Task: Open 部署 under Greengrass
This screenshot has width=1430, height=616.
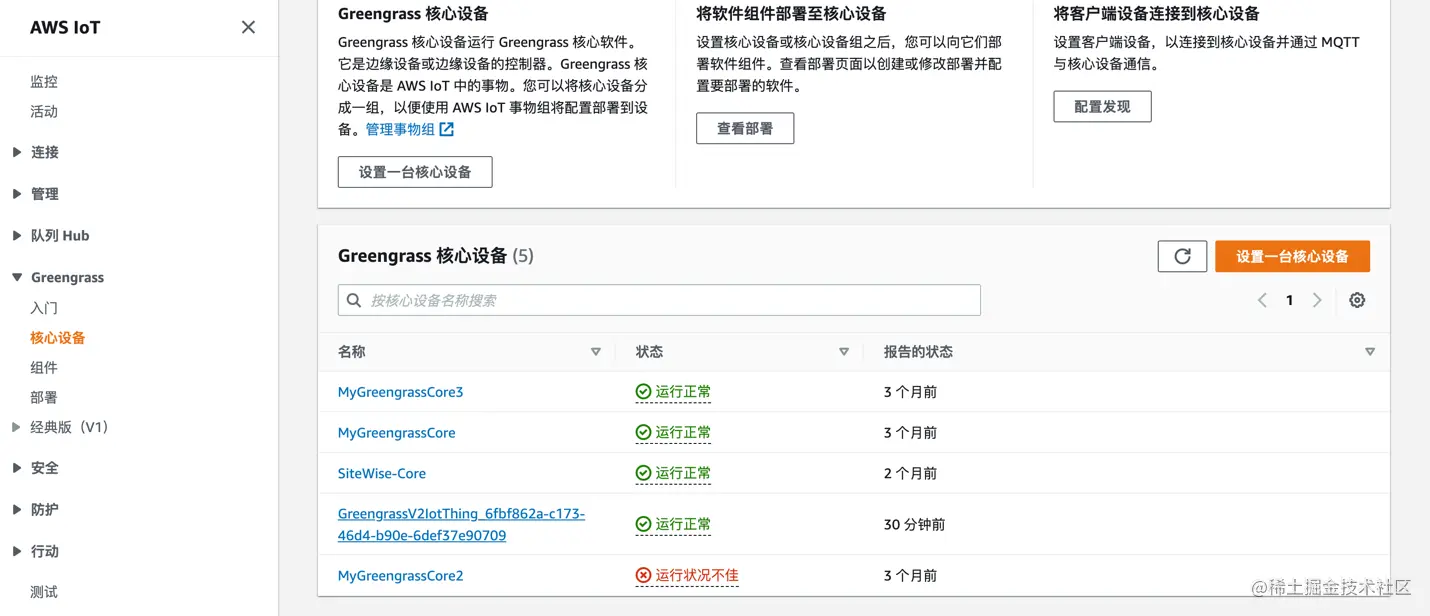Action: point(44,397)
